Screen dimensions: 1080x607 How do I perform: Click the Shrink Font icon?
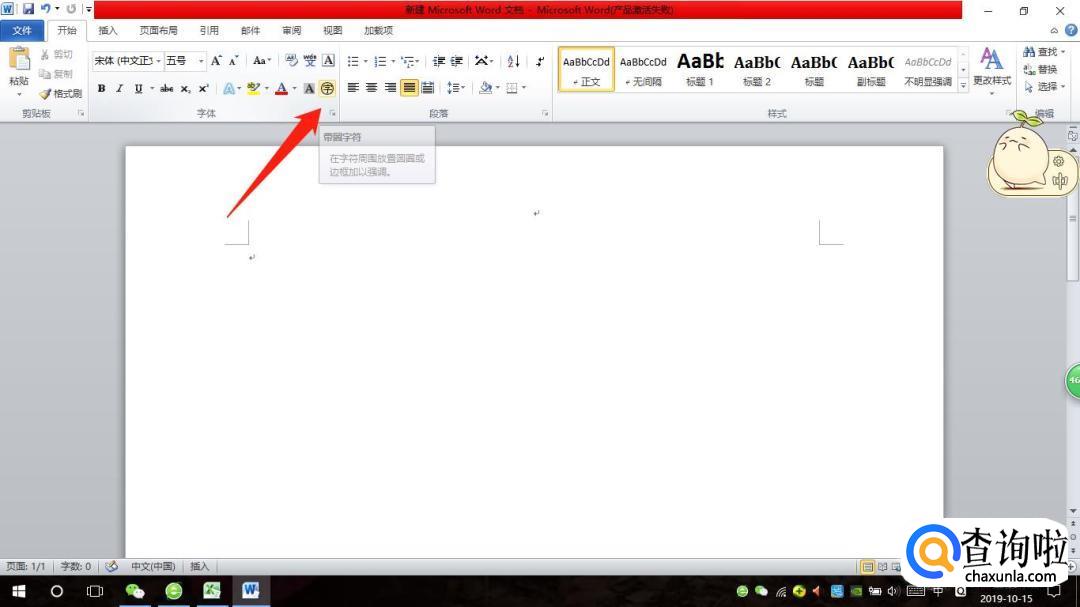click(233, 61)
